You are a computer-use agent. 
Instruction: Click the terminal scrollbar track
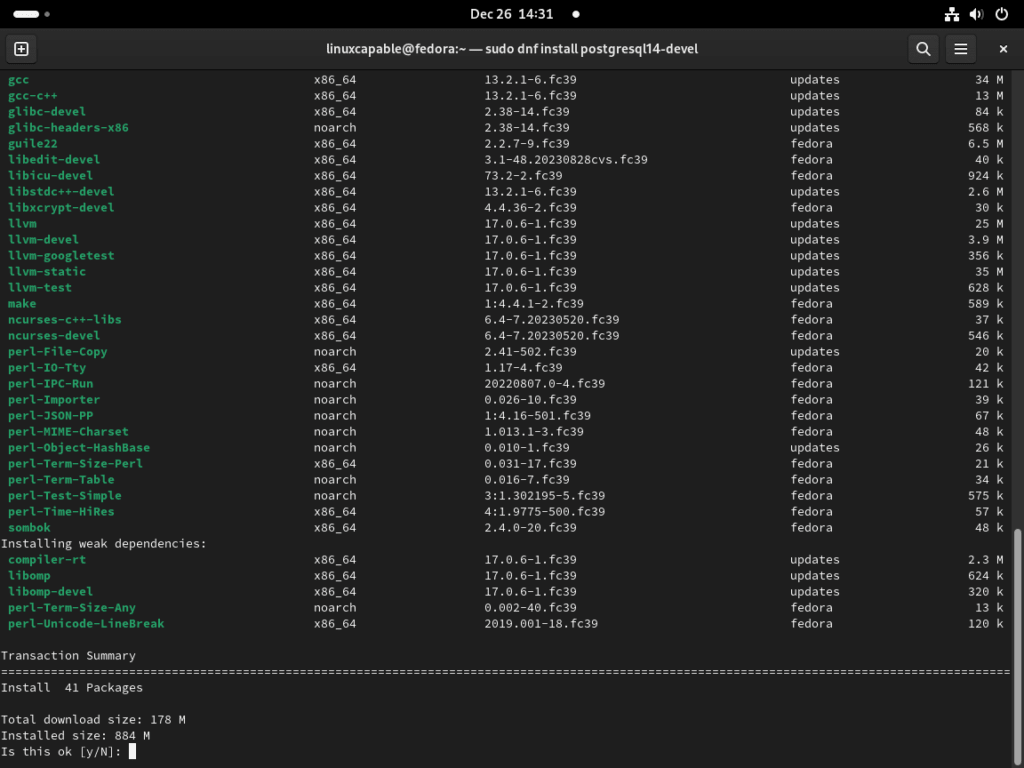pos(1017,400)
